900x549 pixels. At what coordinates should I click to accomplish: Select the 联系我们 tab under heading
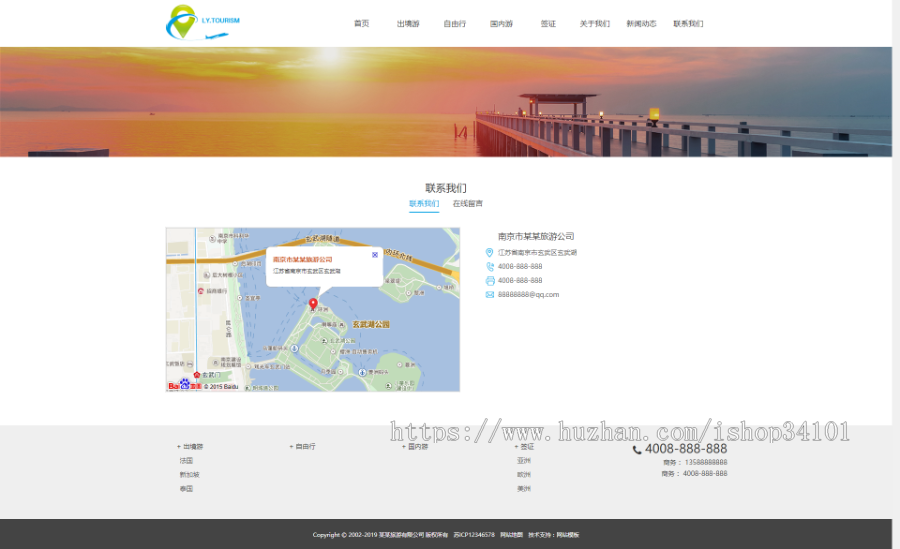(x=424, y=204)
